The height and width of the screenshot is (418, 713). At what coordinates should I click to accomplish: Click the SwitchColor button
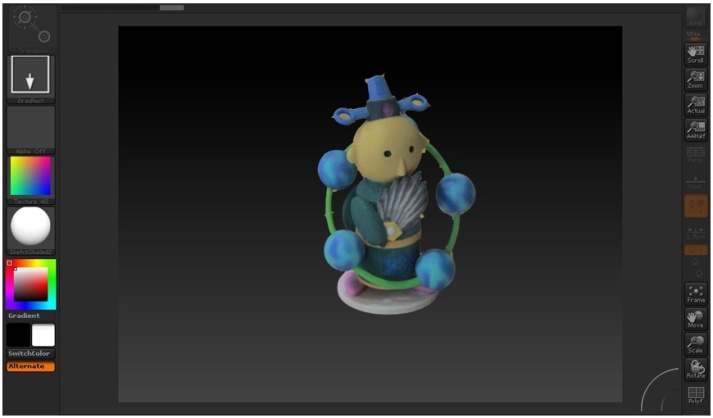click(x=30, y=354)
